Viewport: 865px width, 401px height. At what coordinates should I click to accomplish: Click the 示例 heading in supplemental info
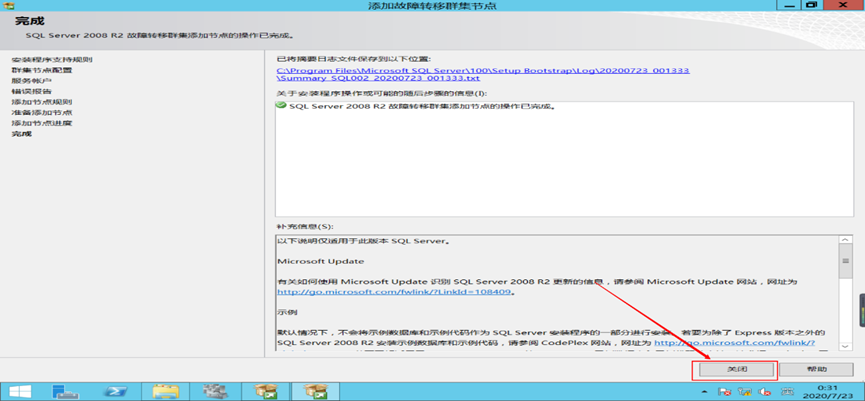[x=287, y=312]
